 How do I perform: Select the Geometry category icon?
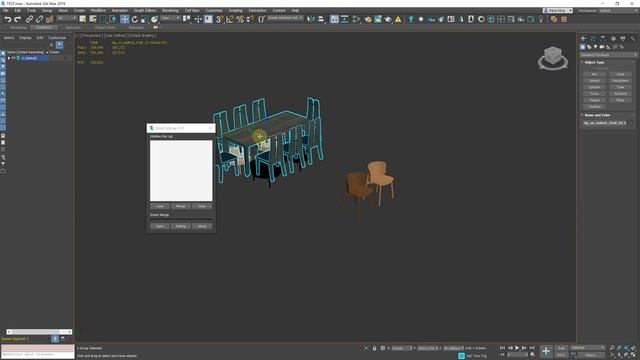(x=582, y=47)
